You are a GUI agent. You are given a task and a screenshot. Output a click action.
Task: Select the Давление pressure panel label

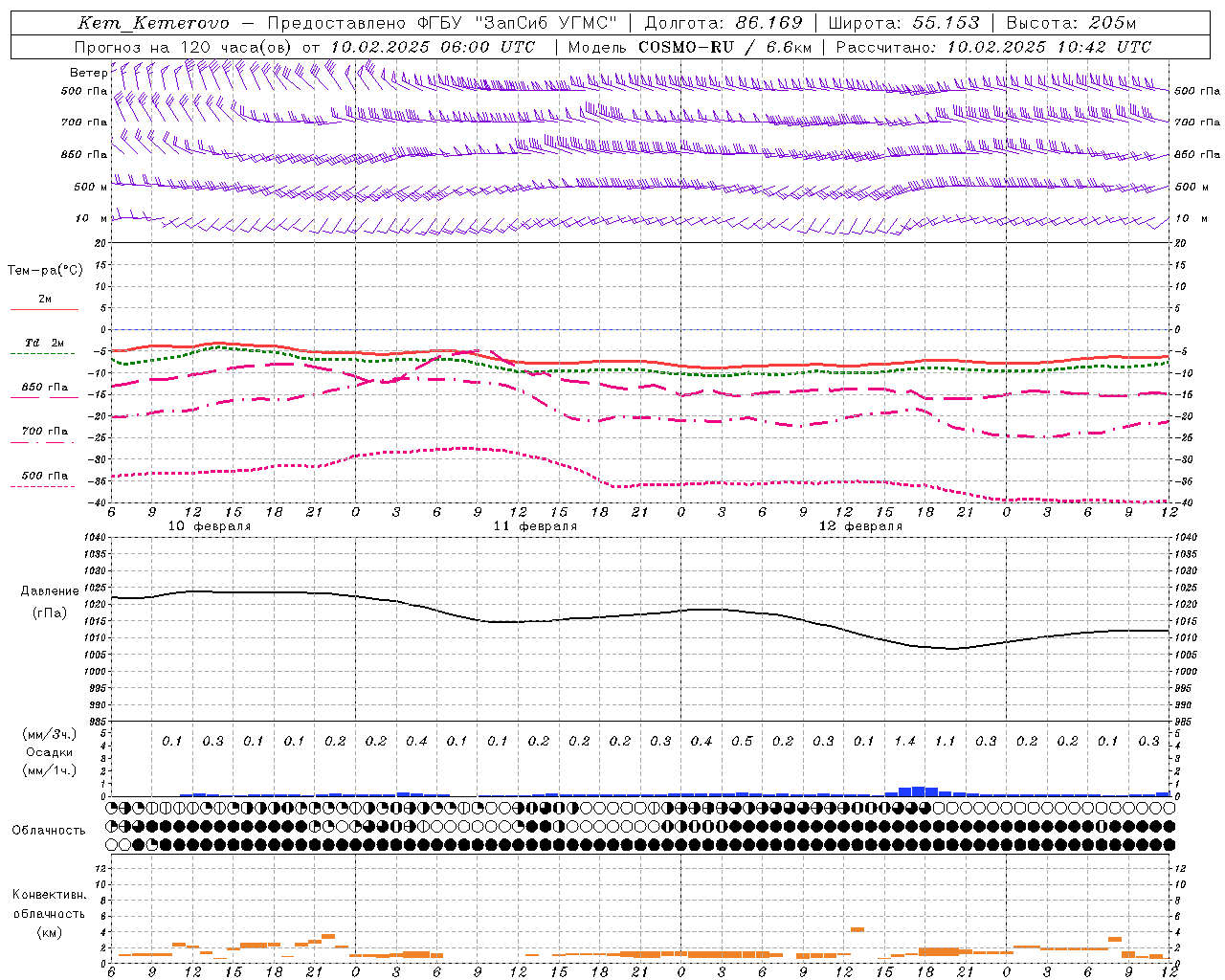point(50,591)
